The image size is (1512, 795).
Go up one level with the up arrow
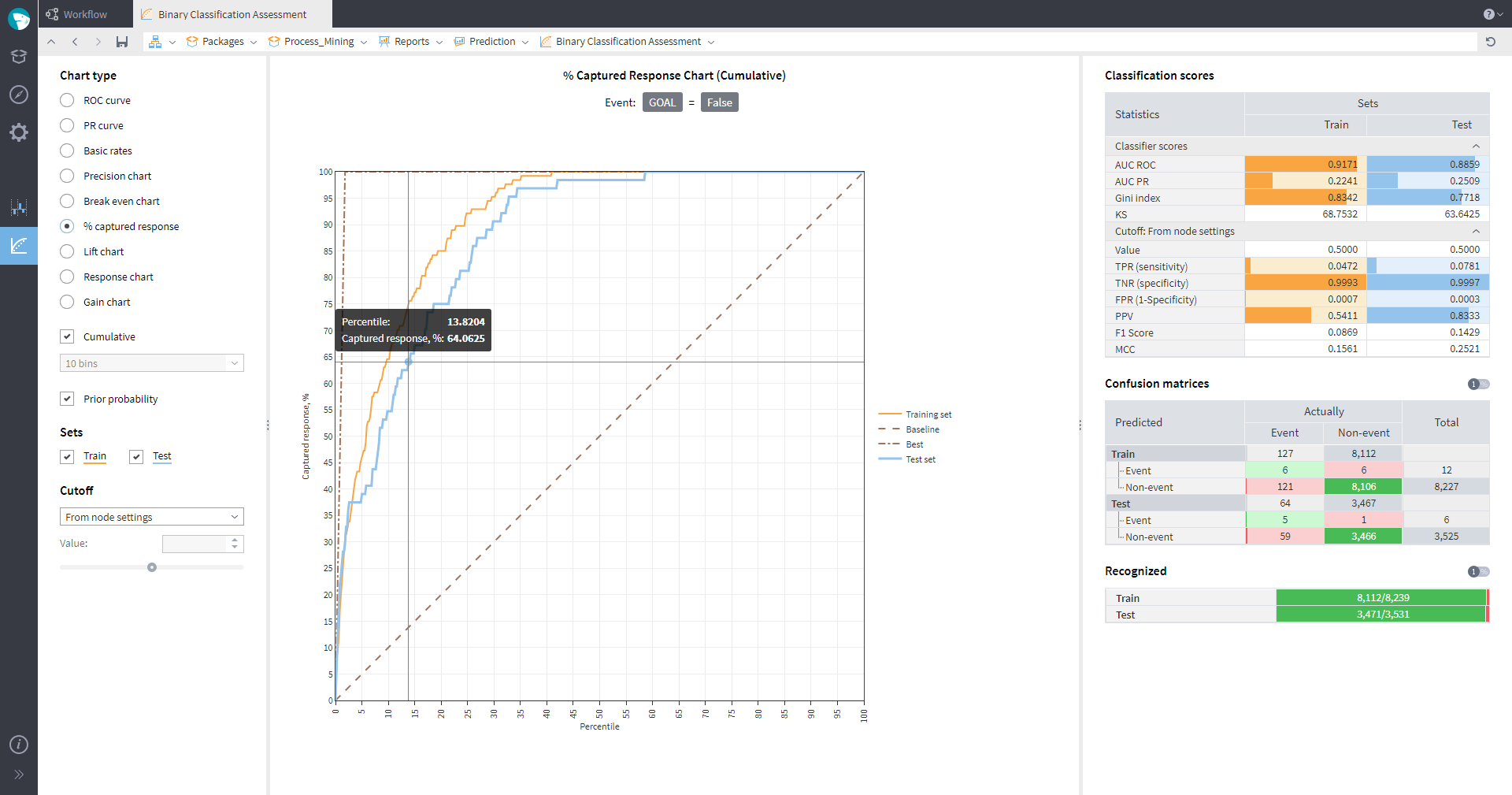pos(51,42)
